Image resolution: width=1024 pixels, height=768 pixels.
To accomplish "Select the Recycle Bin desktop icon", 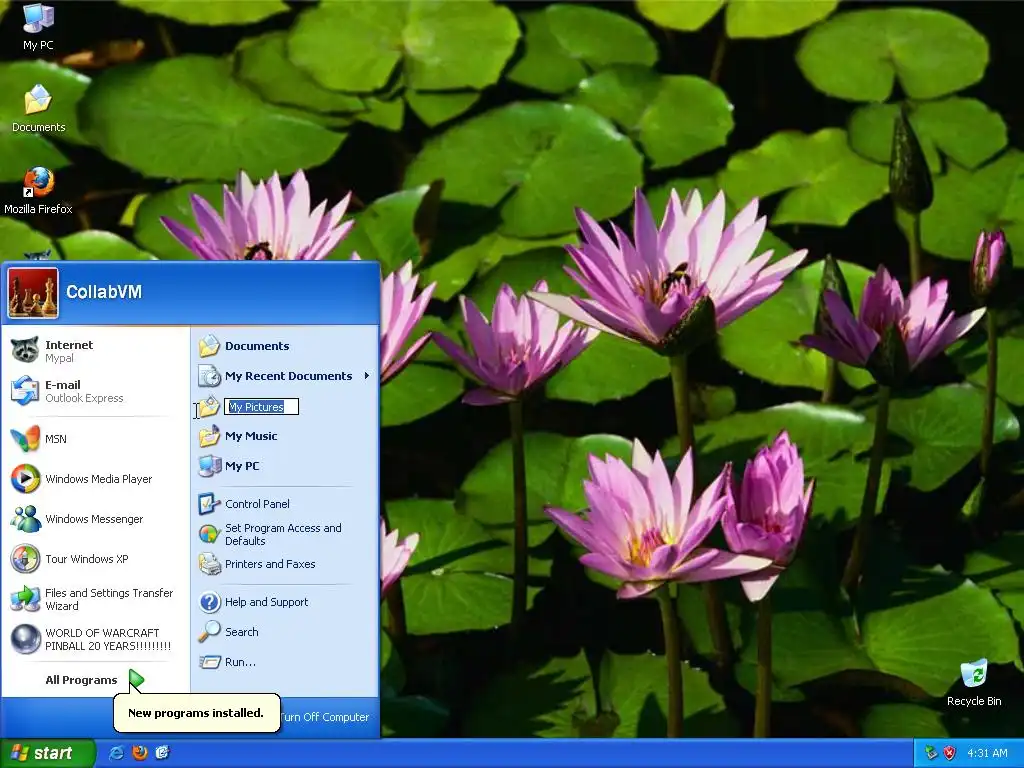I will click(974, 683).
